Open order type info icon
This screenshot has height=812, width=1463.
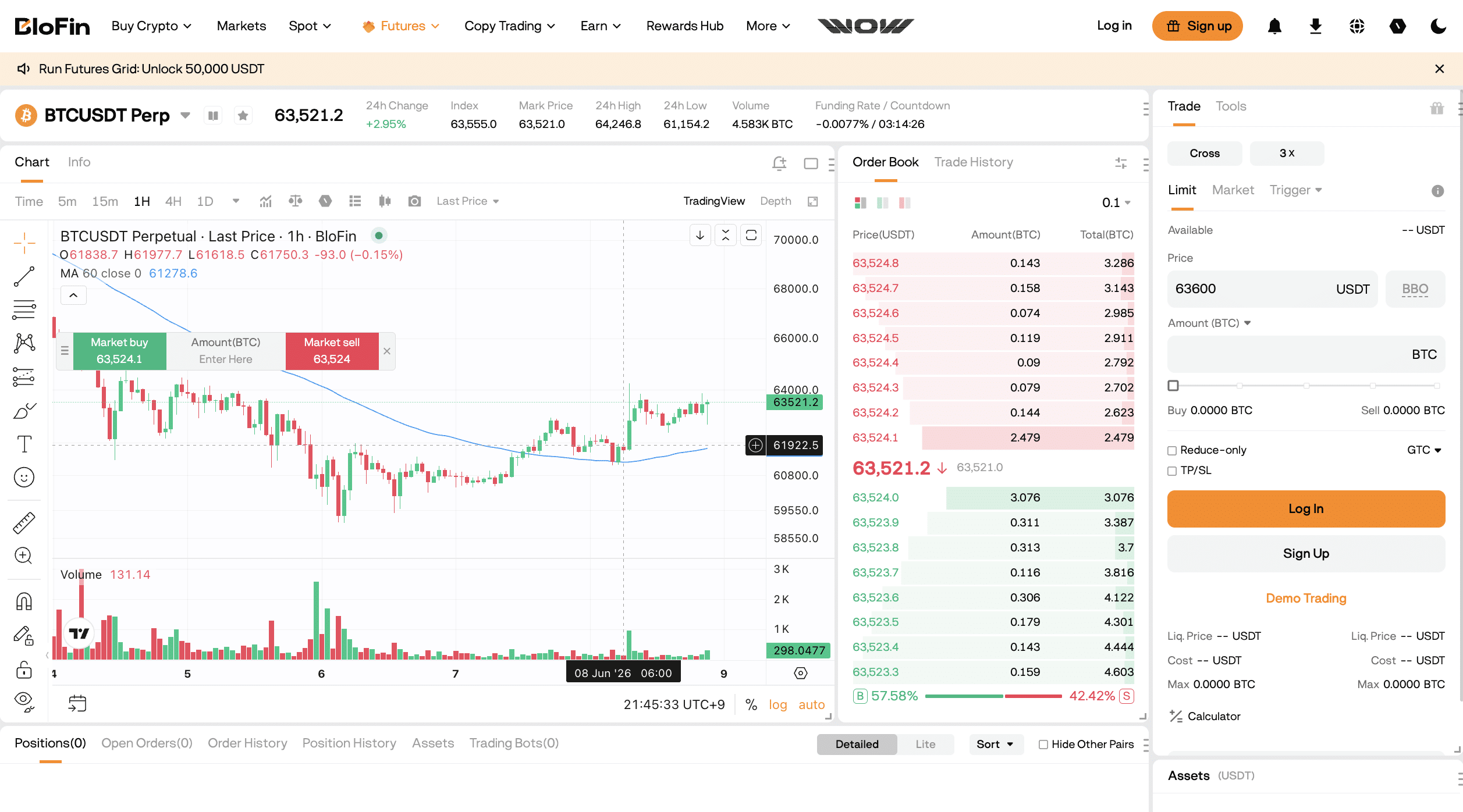coord(1437,191)
